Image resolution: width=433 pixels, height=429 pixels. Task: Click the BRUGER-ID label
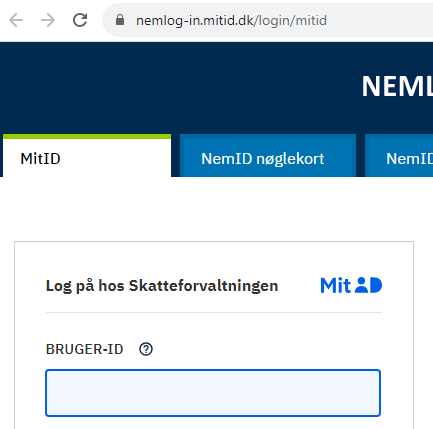point(85,349)
